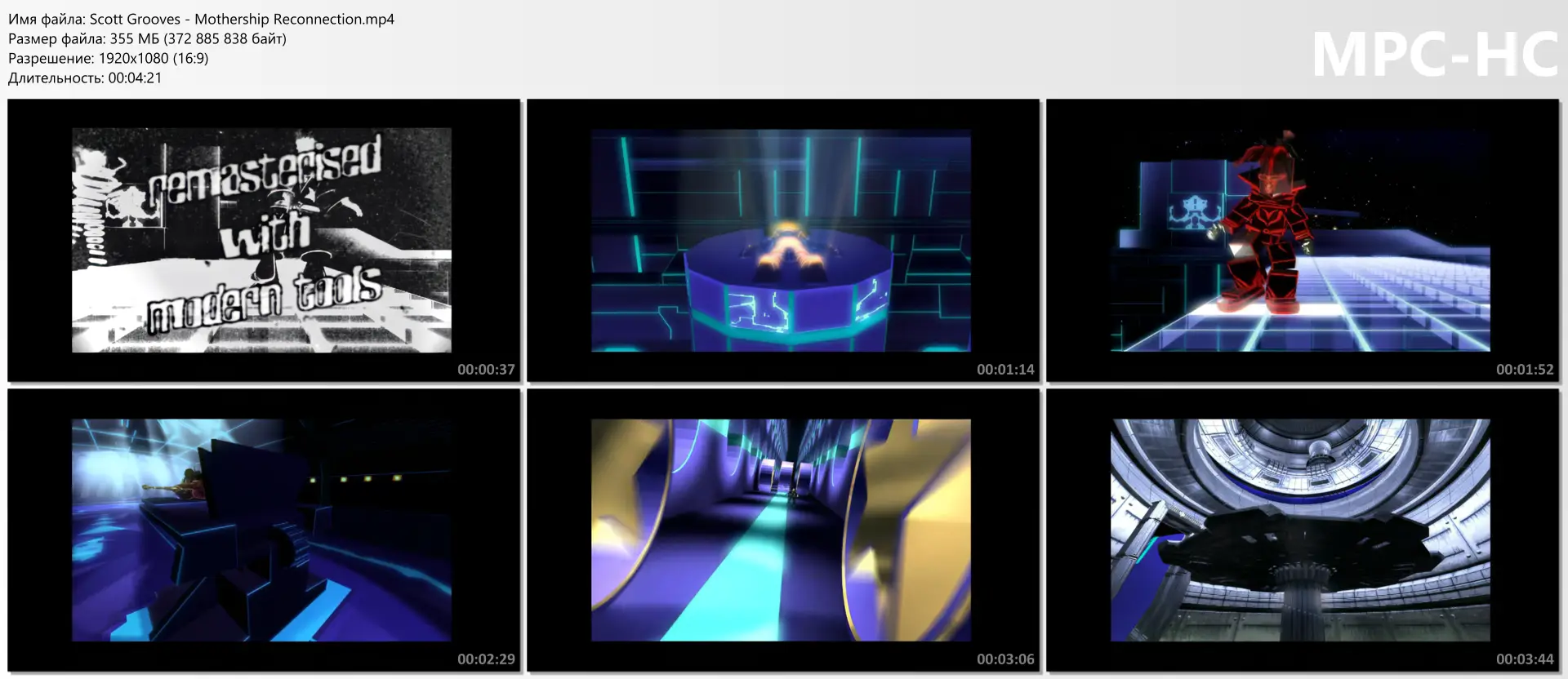
Task: Click the 00:01:52 timestamp label
Action: [x=1525, y=370]
